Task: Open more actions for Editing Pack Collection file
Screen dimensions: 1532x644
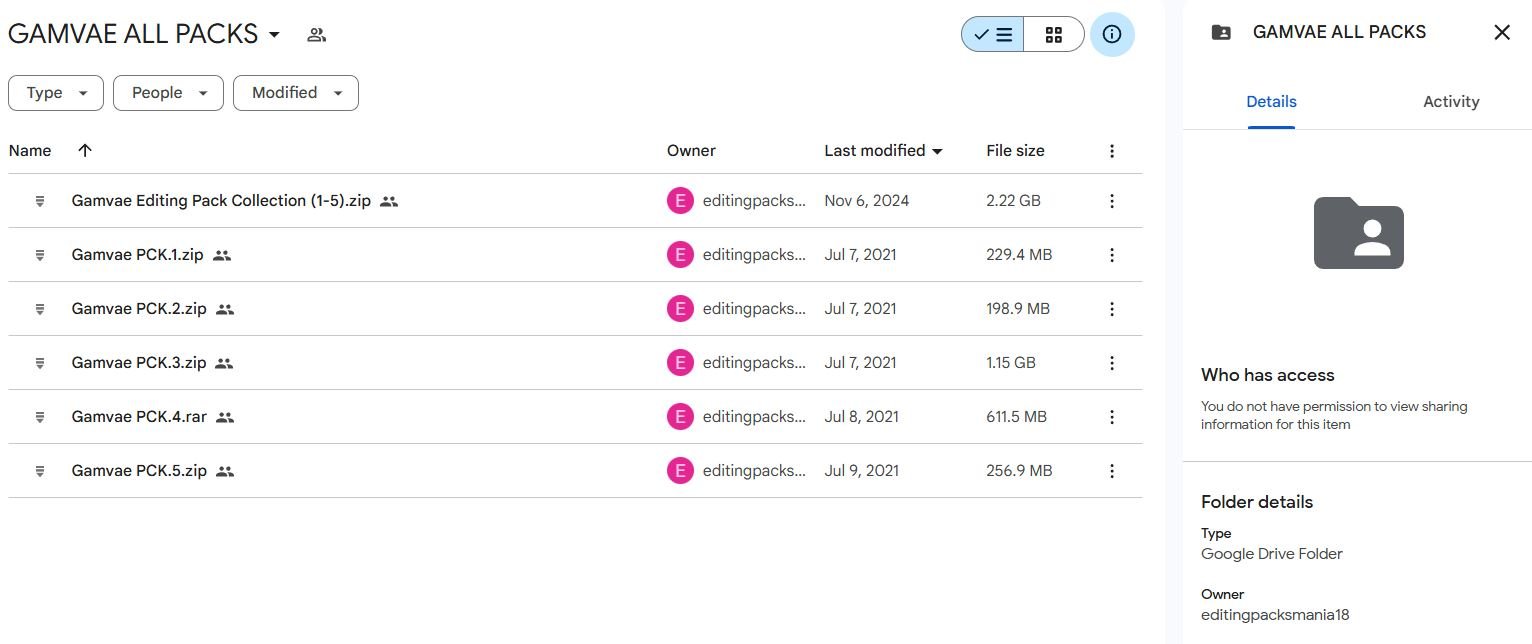Action: (x=1112, y=201)
